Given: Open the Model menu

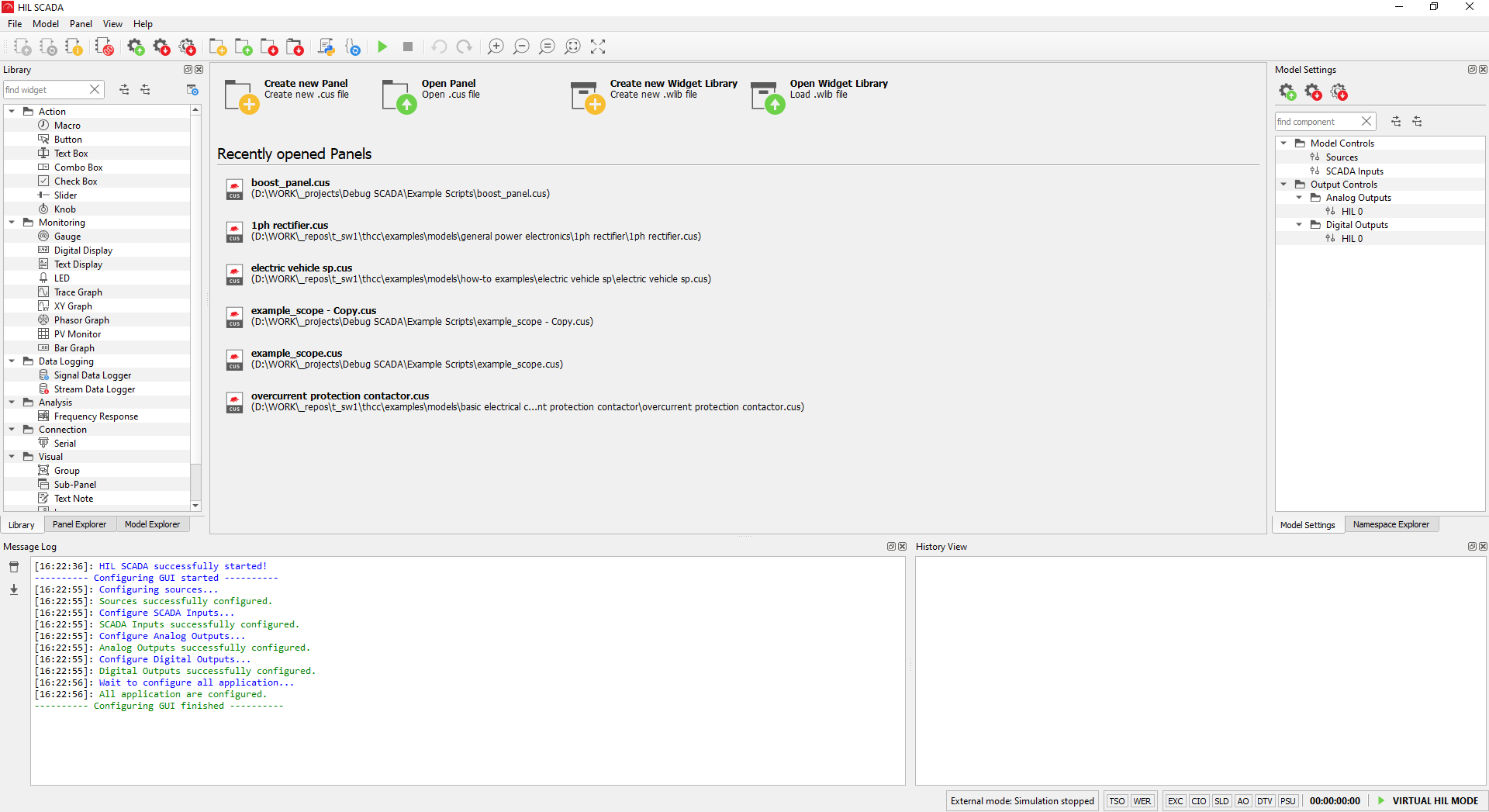Looking at the screenshot, I should click(x=45, y=24).
